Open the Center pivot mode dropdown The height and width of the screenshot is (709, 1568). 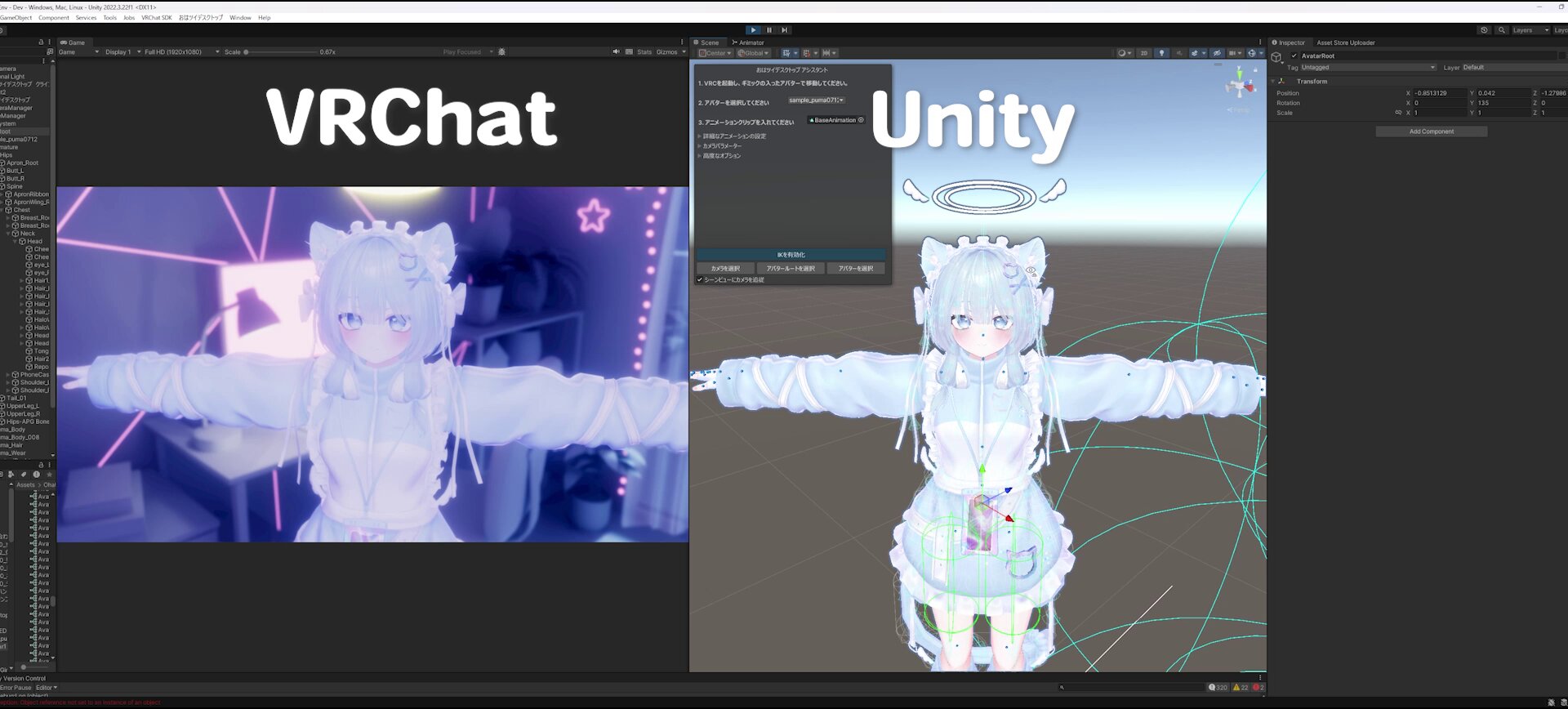pos(715,53)
